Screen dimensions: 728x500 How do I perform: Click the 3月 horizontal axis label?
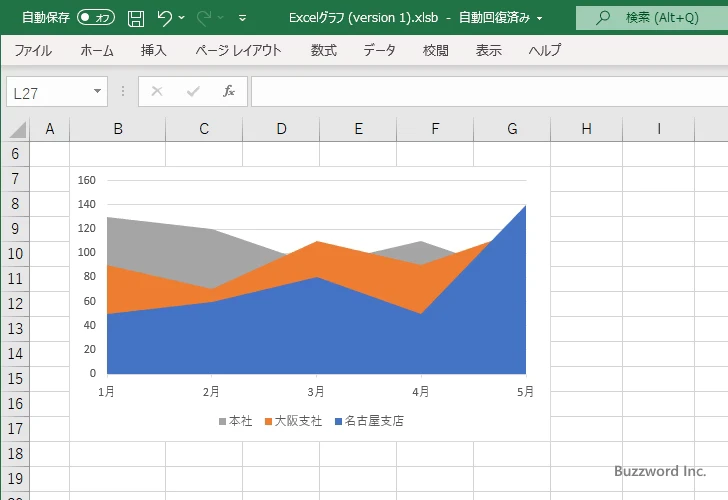pos(316,392)
